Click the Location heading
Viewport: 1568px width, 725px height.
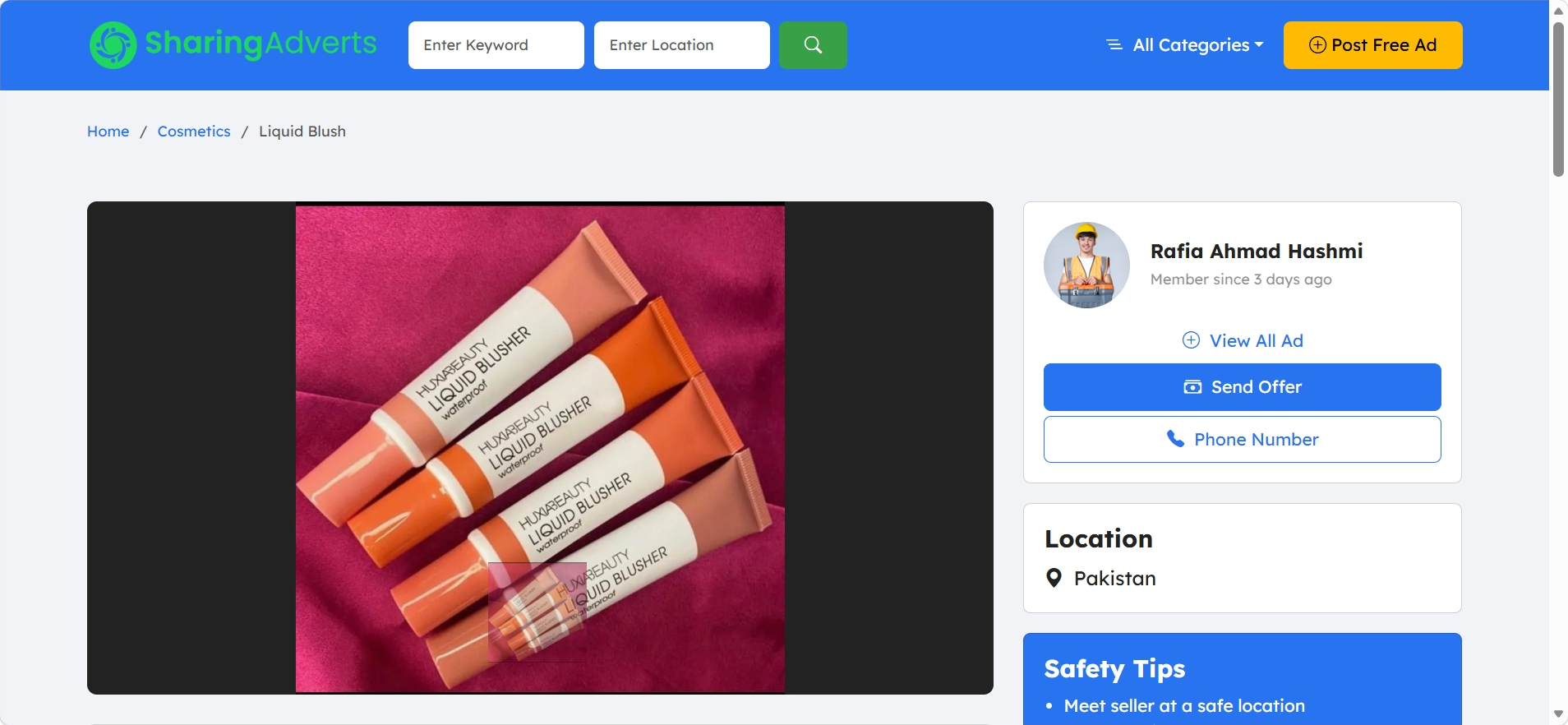(x=1099, y=538)
